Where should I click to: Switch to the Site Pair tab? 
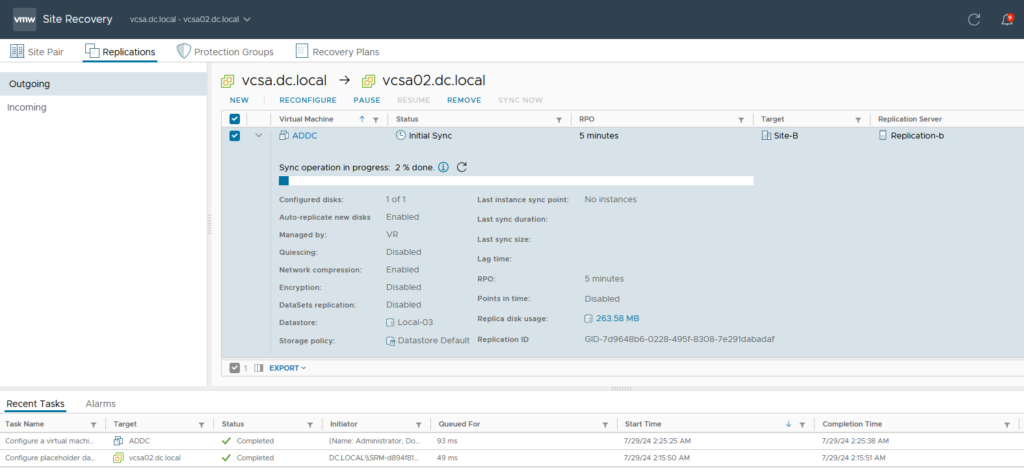tap(37, 52)
